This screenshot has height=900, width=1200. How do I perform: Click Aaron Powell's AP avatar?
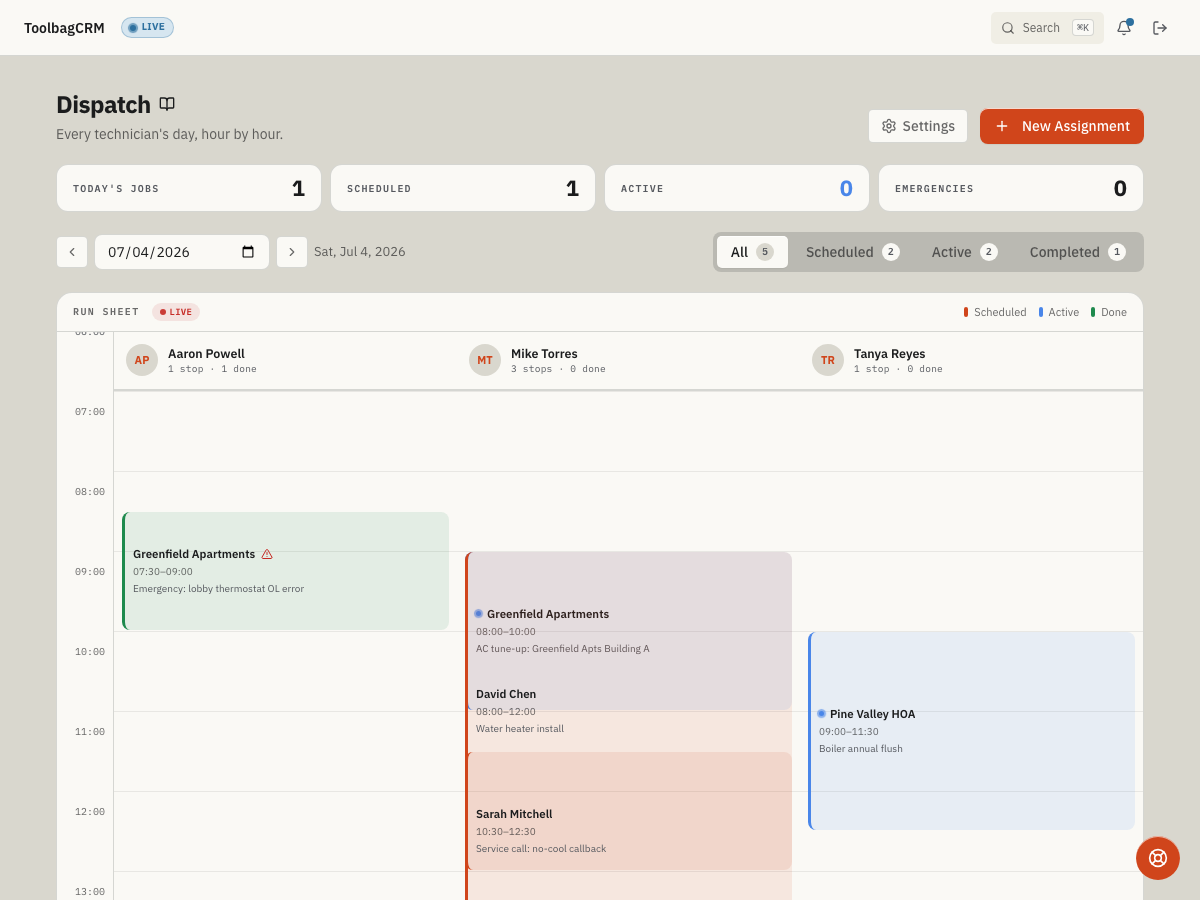coord(142,360)
